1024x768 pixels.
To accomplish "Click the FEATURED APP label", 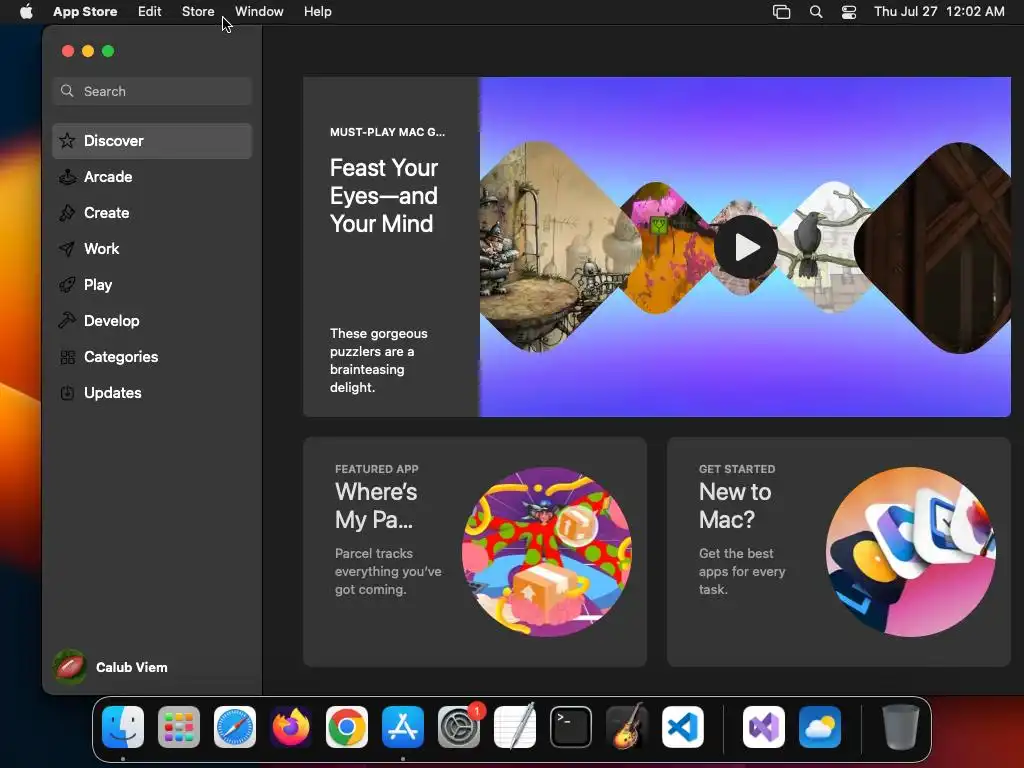I will 377,469.
